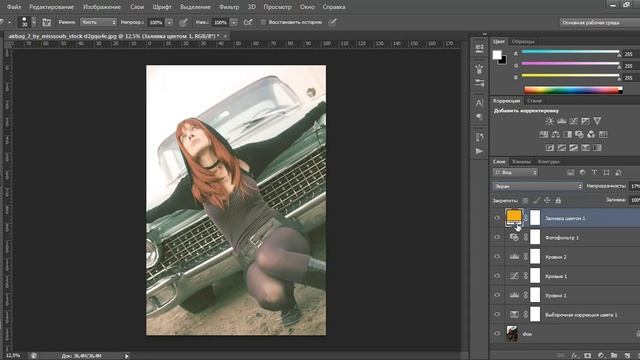
Task: Add an Invert adjustment
Action: pyautogui.click(x=550, y=148)
